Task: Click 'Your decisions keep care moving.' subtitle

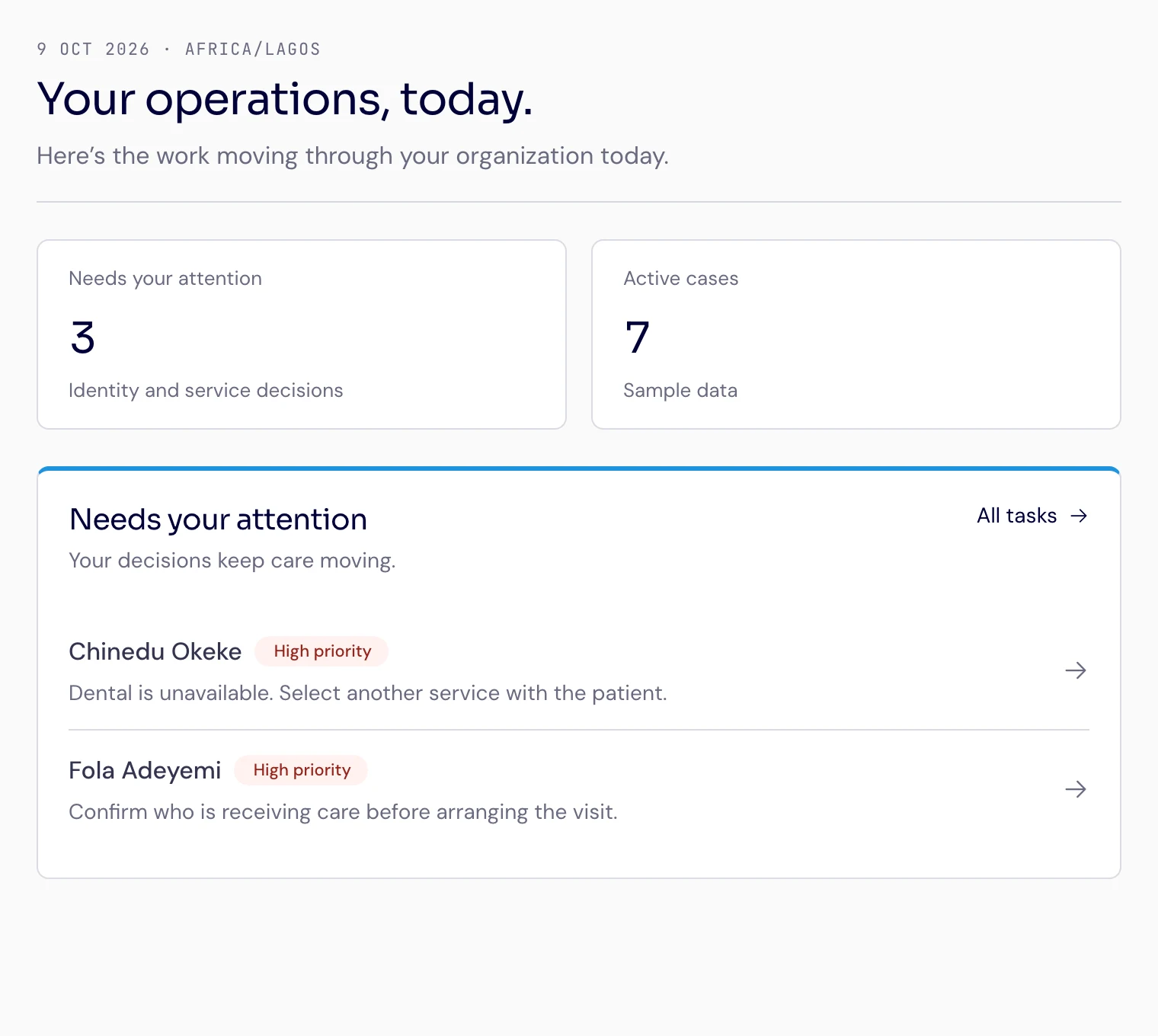Action: [232, 561]
